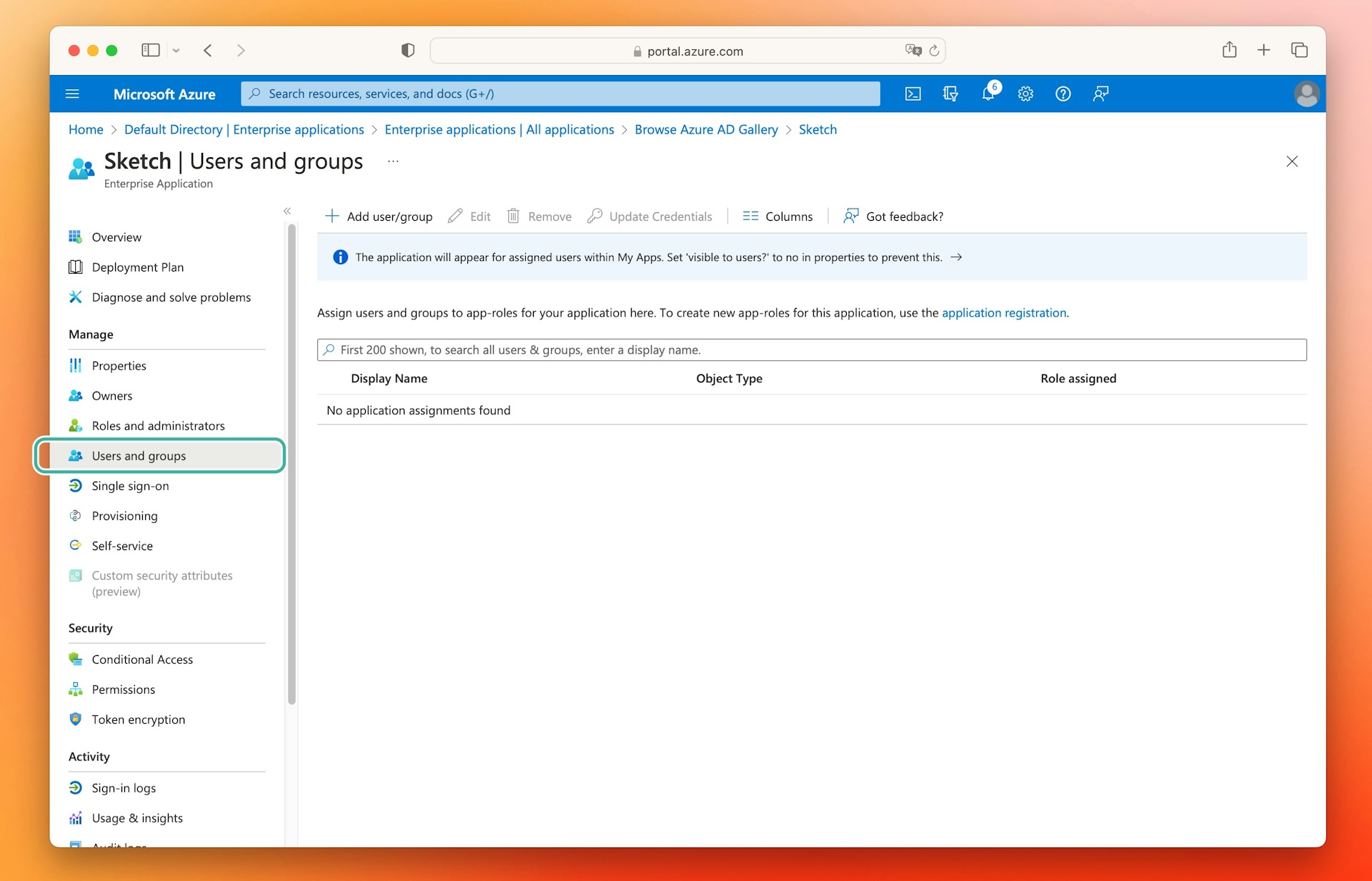Open Default Directory | Enterprise applications breadcrumb
The height and width of the screenshot is (881, 1372).
(244, 129)
